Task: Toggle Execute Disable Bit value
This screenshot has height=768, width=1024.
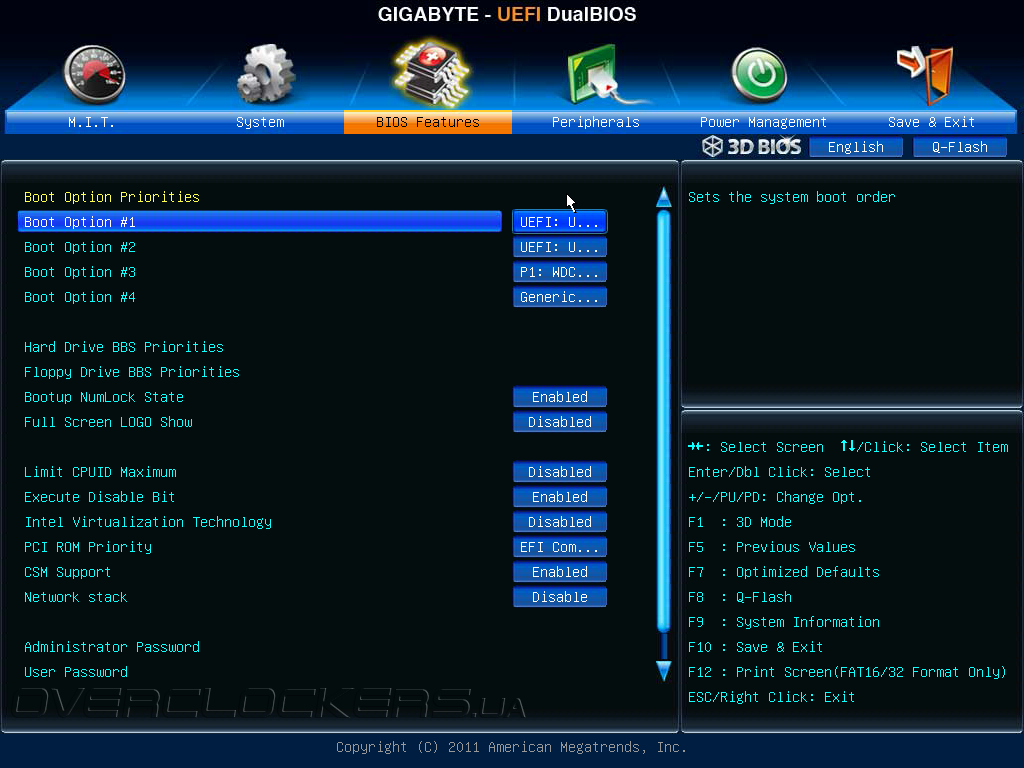Action: [x=560, y=497]
